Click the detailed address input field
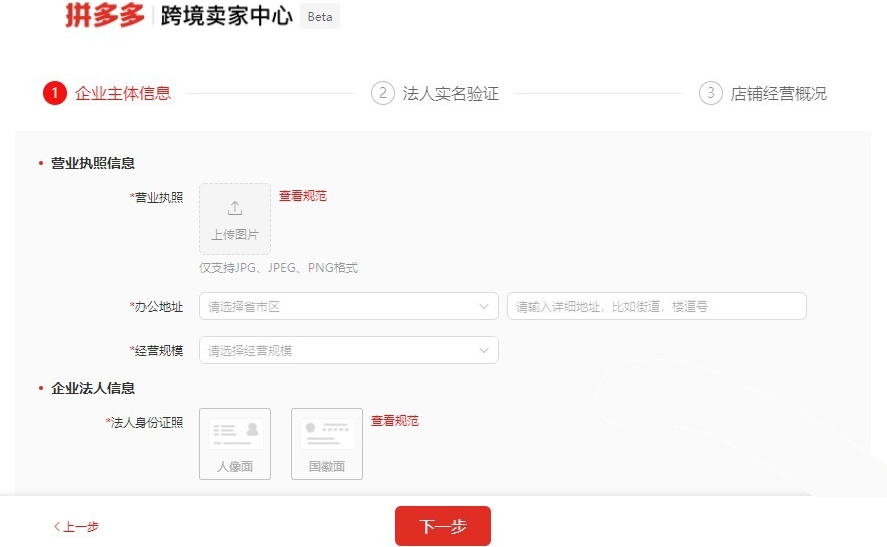887x547 pixels. [656, 306]
